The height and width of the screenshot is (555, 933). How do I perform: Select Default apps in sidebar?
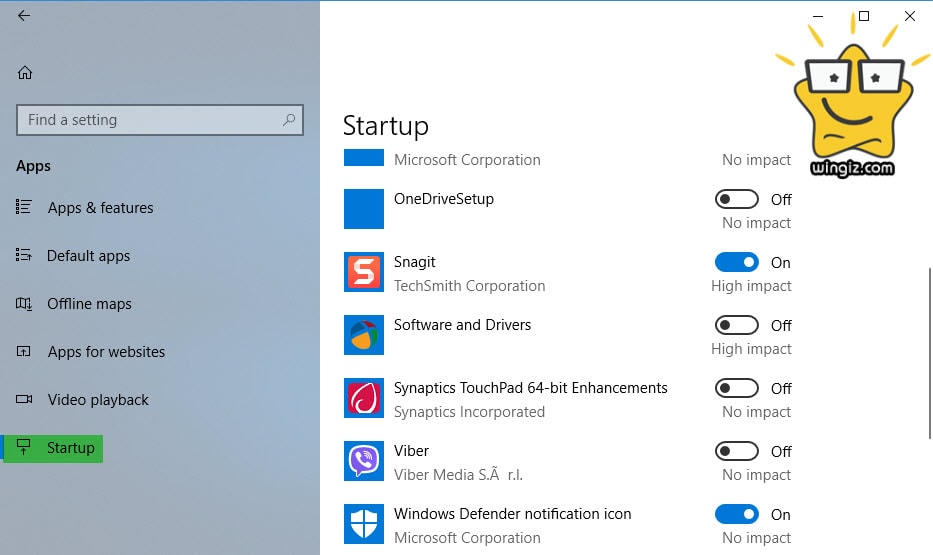(x=88, y=256)
